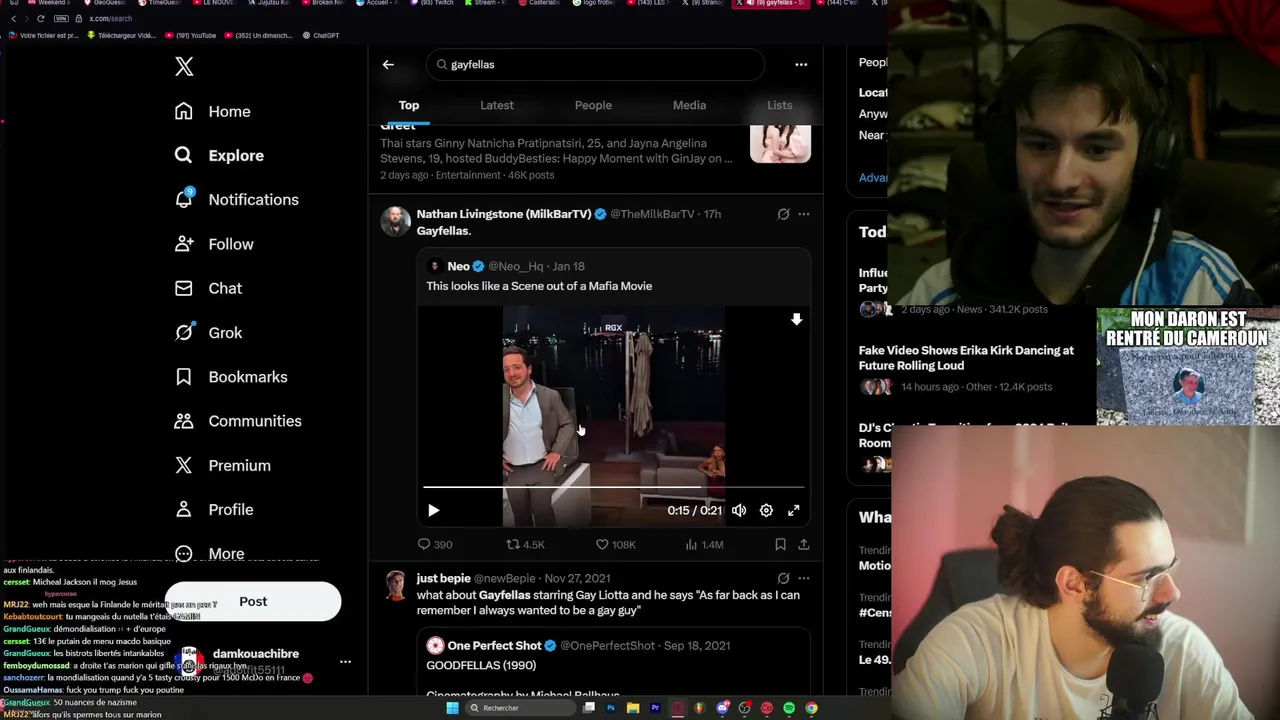Image resolution: width=1280 pixels, height=720 pixels.
Task: Switch to the People tab
Action: tap(593, 105)
